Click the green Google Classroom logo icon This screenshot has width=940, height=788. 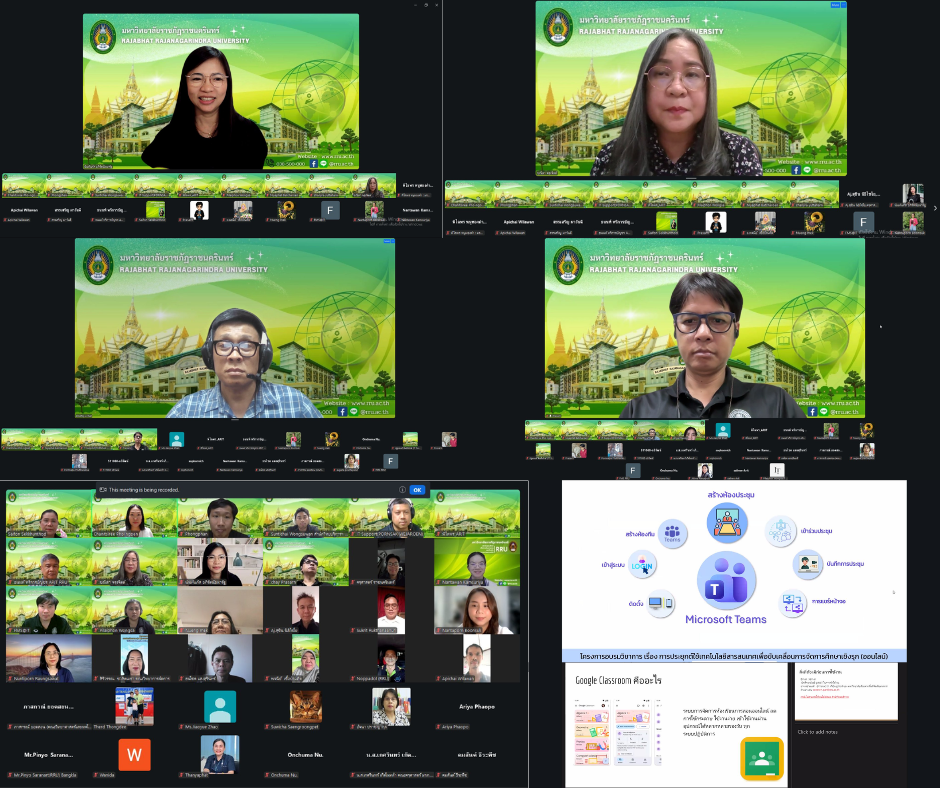coord(761,758)
